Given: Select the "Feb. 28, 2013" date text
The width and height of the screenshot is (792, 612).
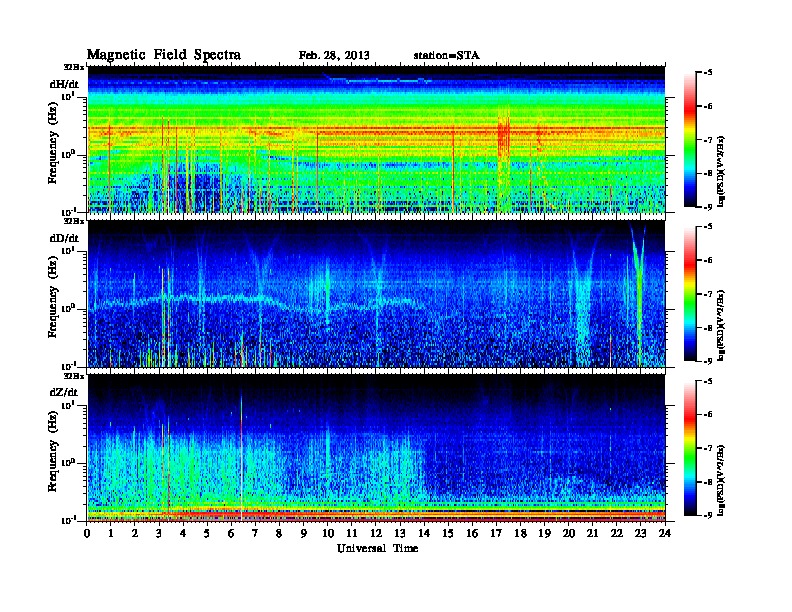Looking at the screenshot, I should [334, 56].
